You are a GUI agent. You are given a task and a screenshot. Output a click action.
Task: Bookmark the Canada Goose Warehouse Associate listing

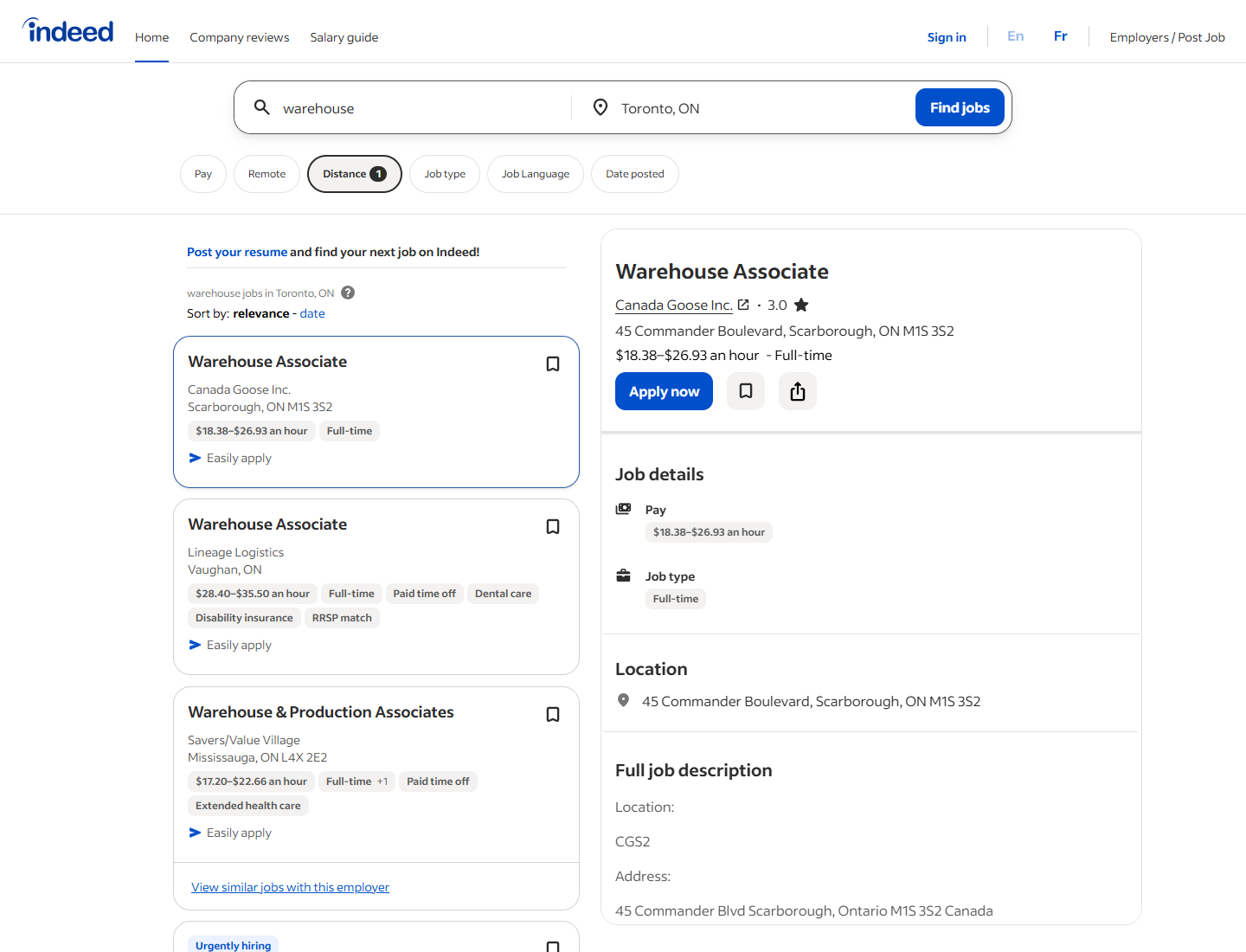coord(553,364)
